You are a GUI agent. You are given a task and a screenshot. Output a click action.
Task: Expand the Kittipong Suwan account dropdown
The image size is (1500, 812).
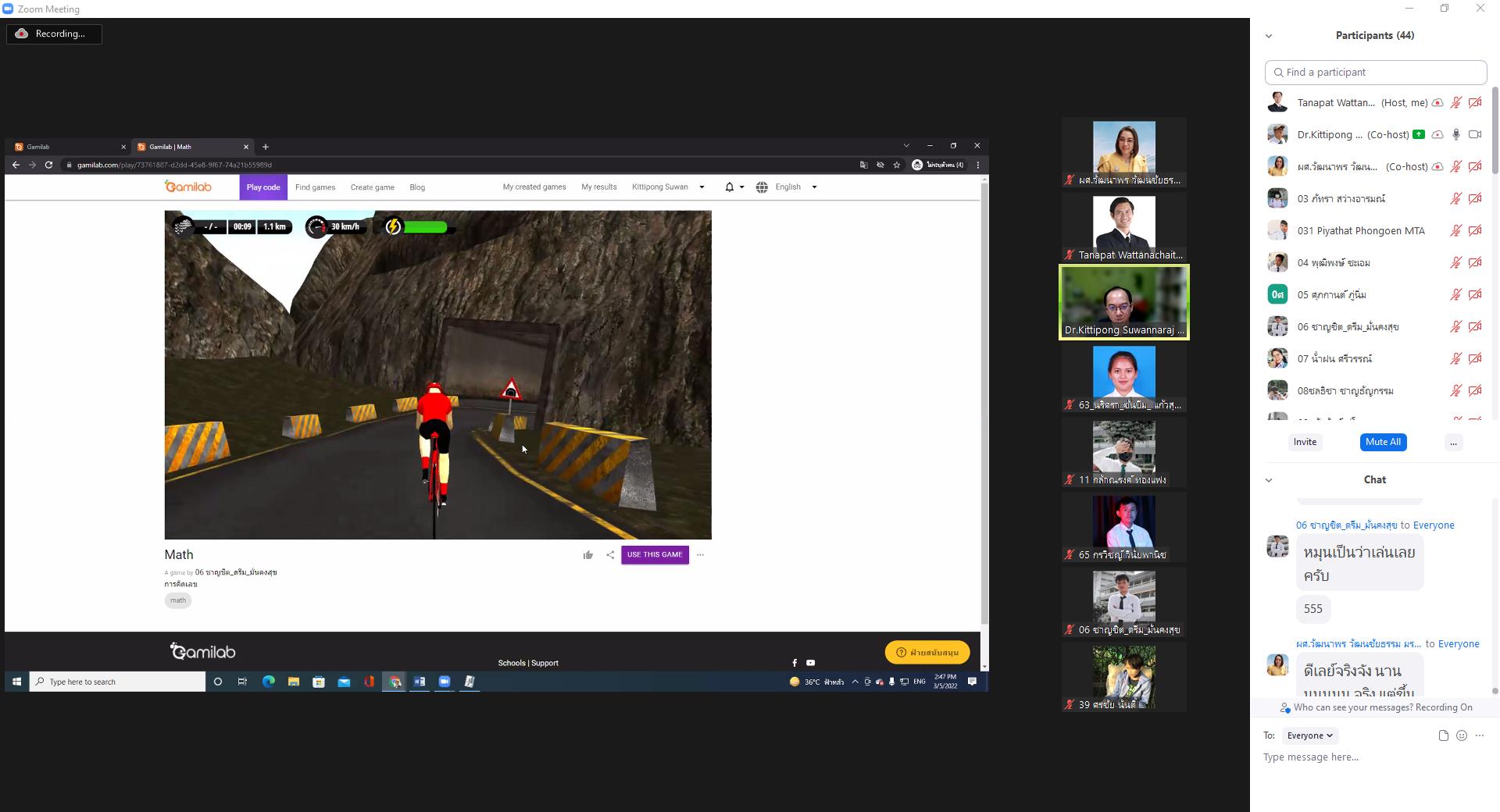coord(668,187)
